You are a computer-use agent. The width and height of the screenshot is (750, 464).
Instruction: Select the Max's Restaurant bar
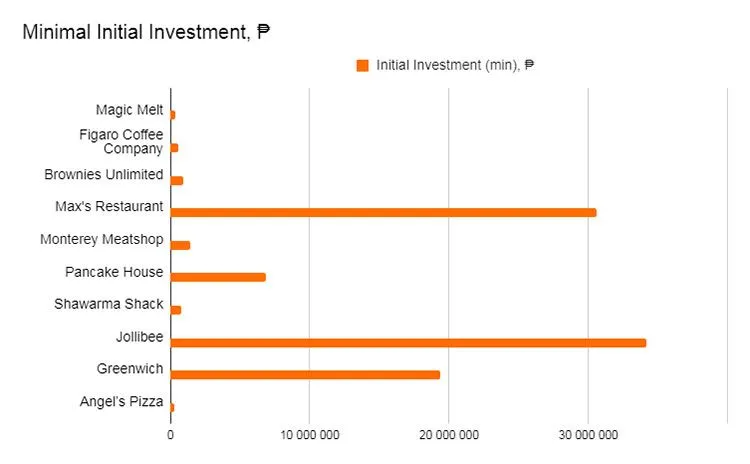383,212
